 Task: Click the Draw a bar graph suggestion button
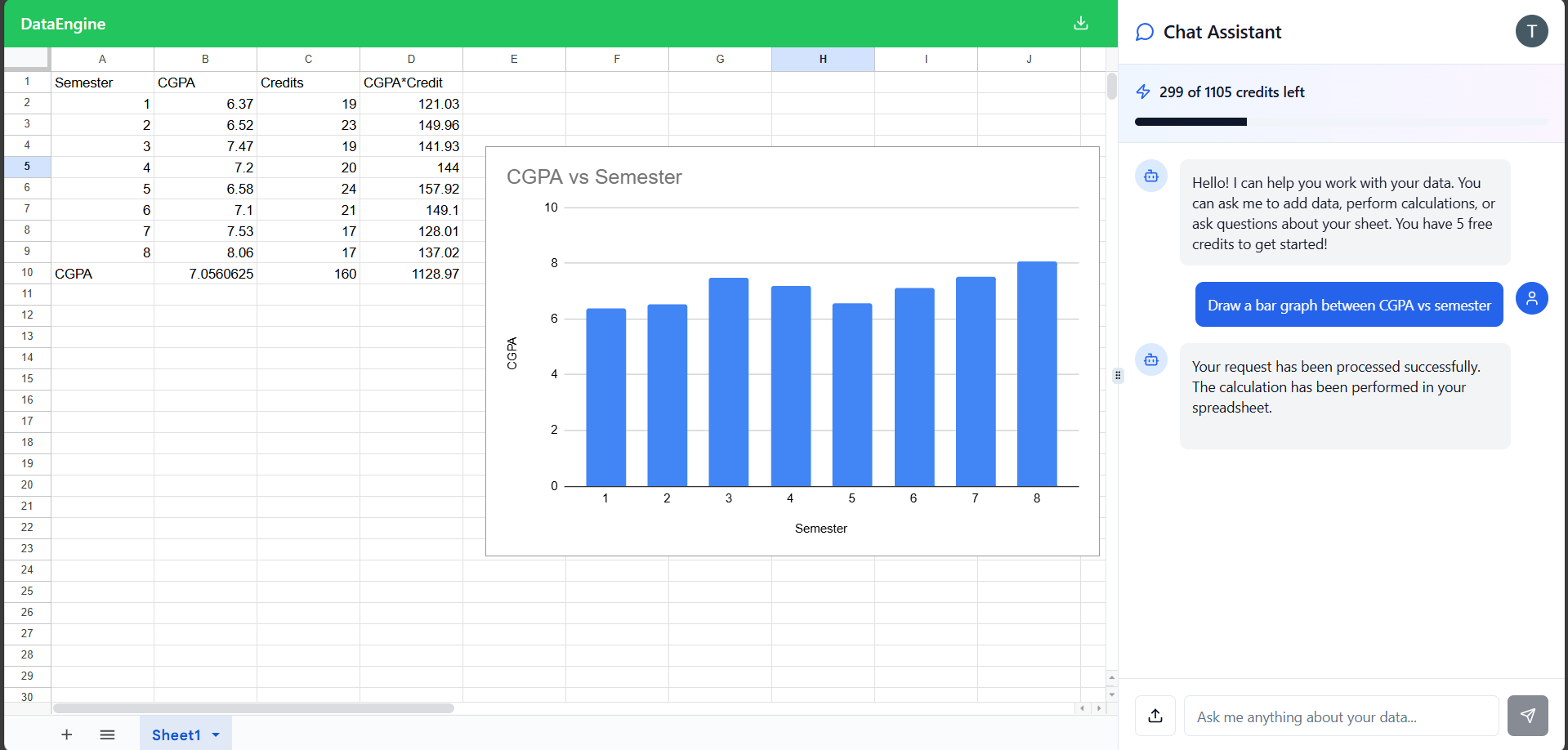1348,304
